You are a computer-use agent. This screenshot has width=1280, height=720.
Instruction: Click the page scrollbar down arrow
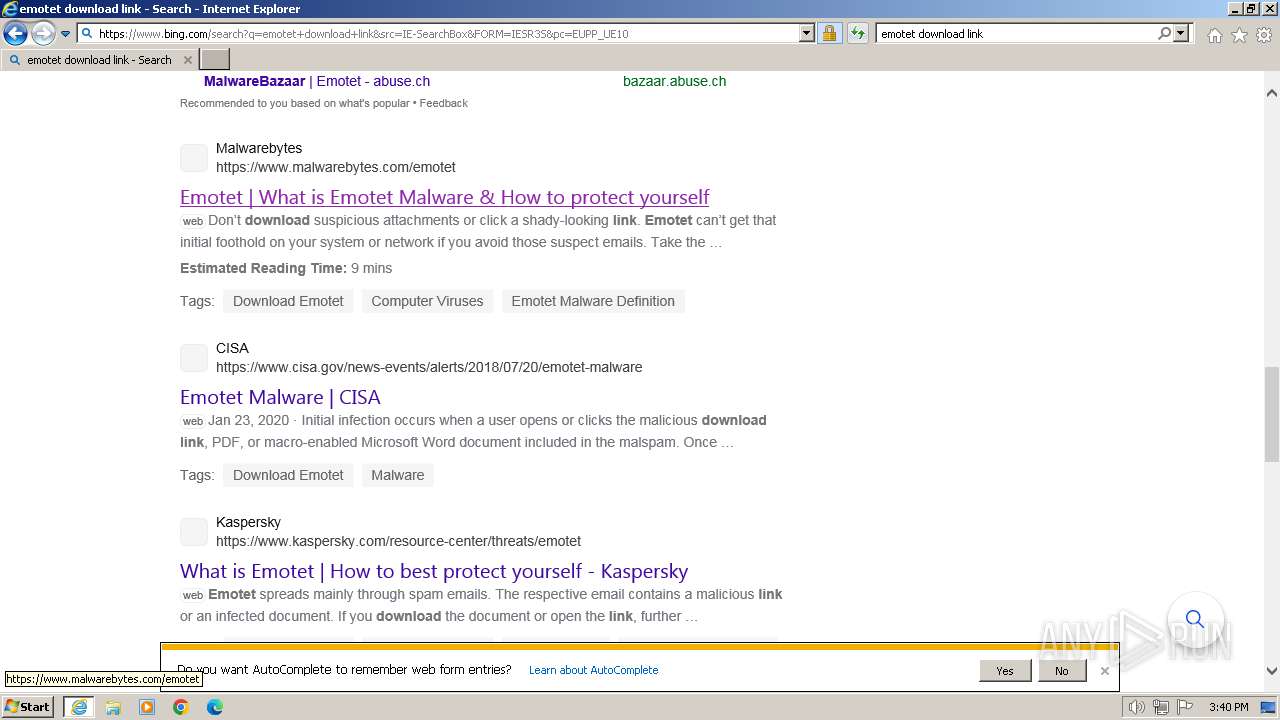pyautogui.click(x=1272, y=671)
